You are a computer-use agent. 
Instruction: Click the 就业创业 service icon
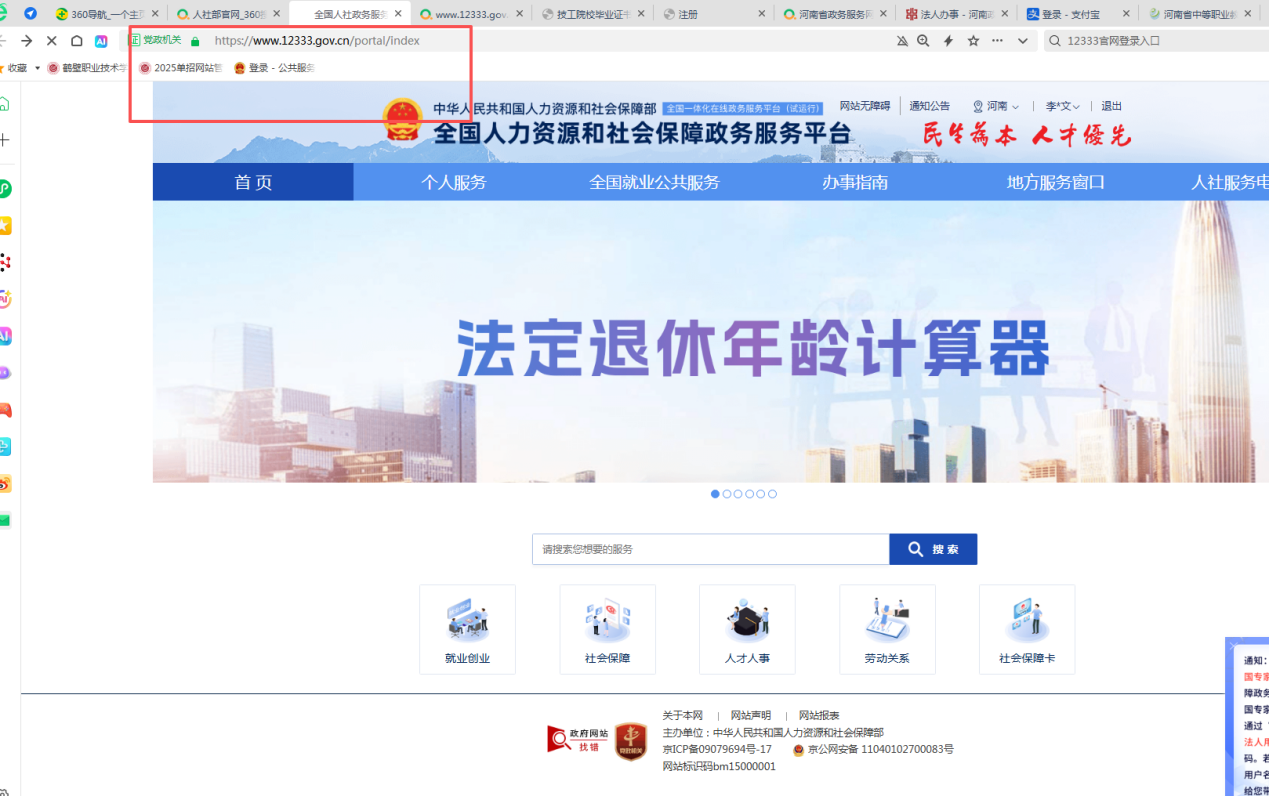click(467, 629)
